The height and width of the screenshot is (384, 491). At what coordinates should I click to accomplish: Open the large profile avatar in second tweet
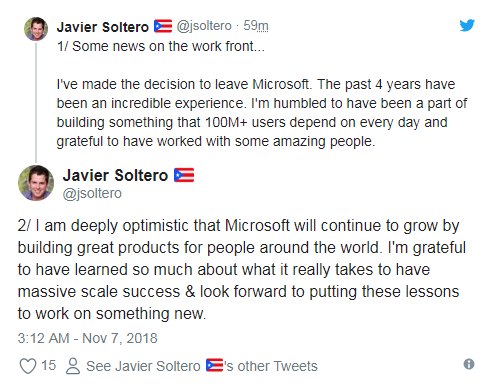coord(36,183)
